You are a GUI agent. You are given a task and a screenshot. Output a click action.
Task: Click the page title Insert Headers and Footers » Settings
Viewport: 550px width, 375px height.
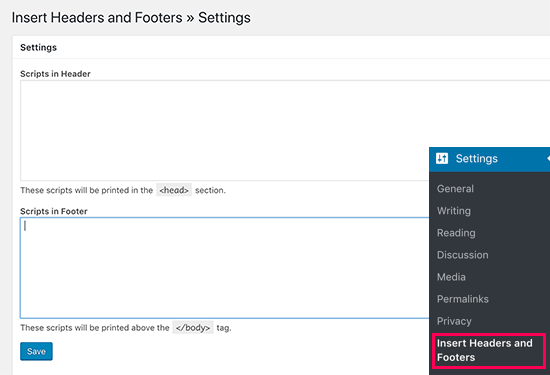pos(131,18)
